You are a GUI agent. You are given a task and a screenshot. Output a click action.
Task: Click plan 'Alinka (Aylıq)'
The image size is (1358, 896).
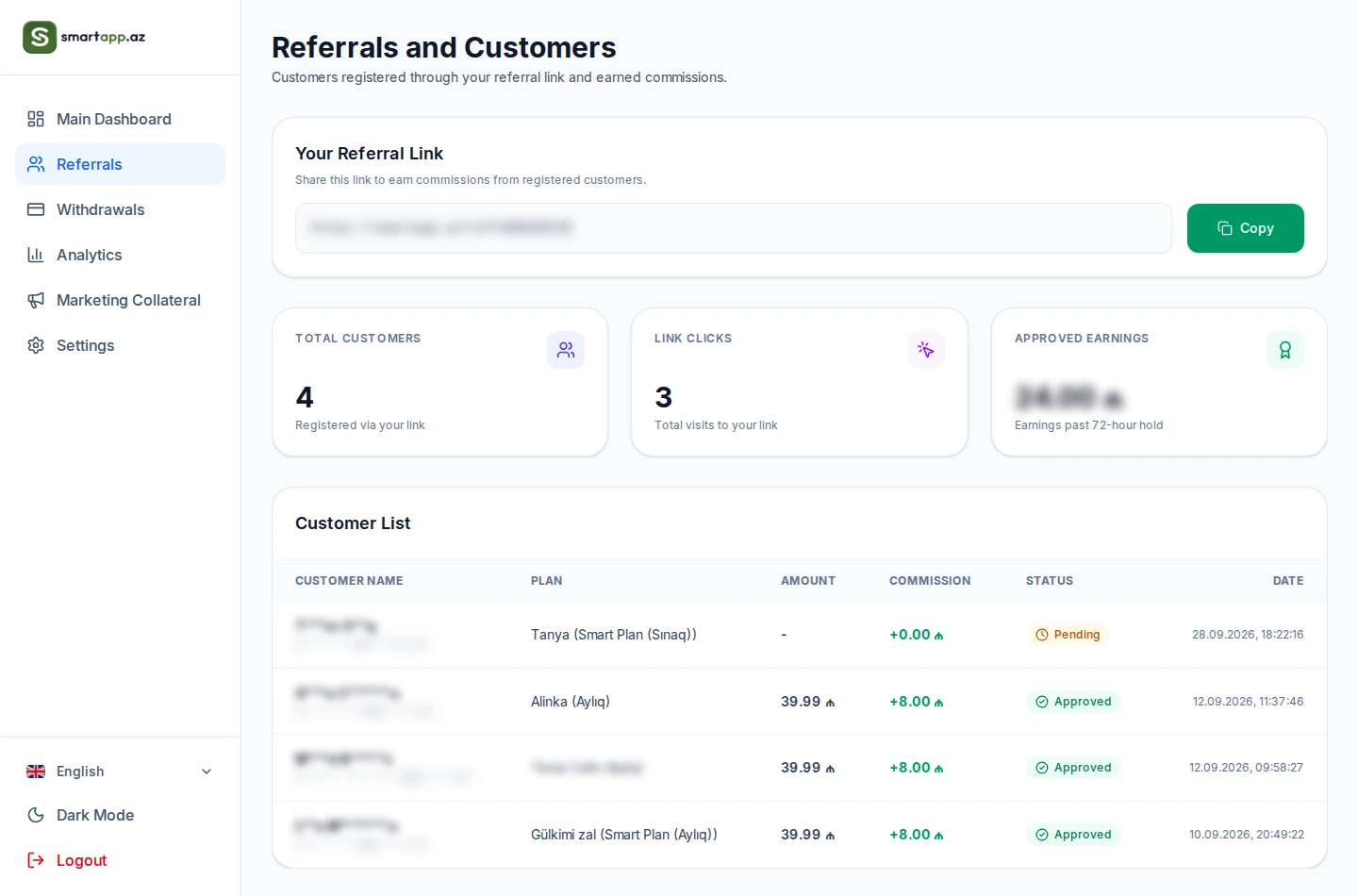[571, 702]
